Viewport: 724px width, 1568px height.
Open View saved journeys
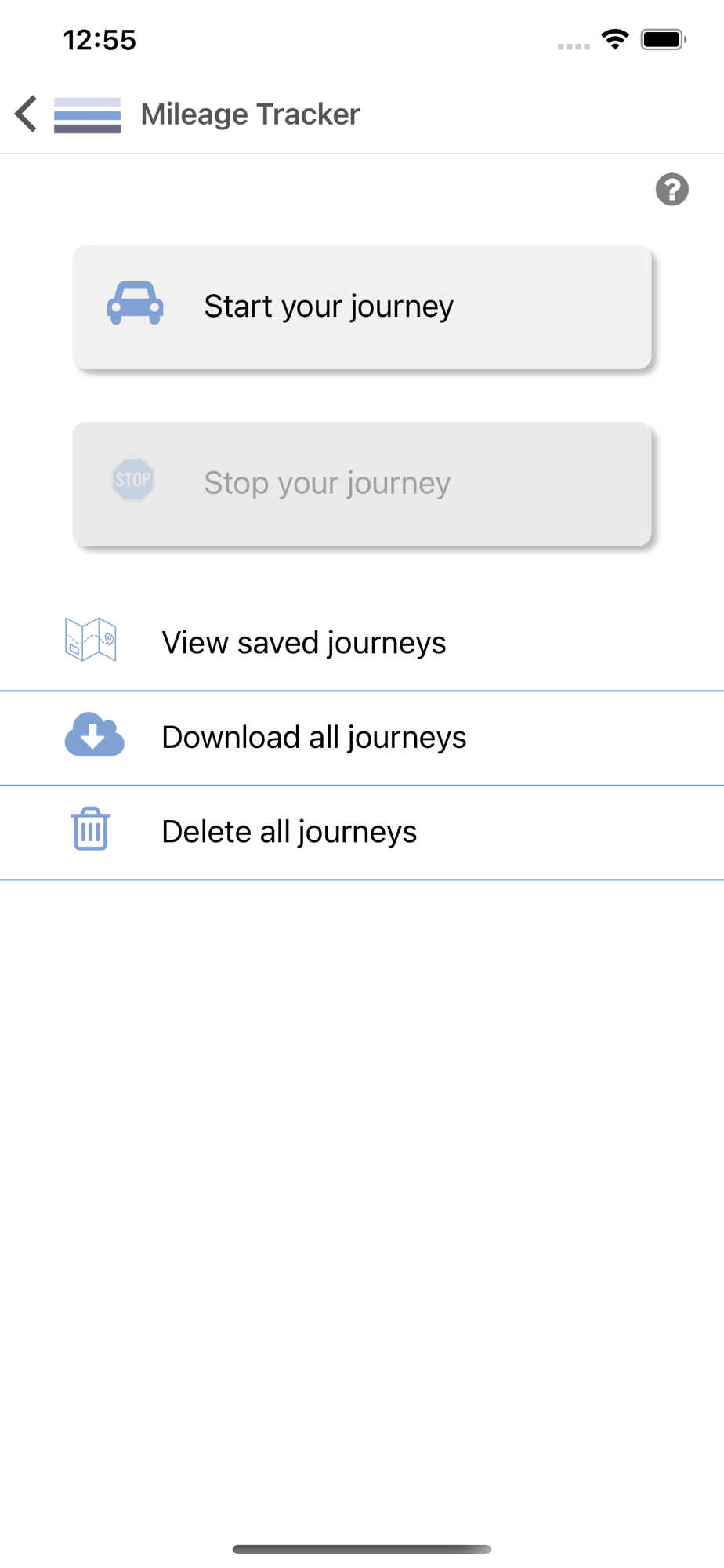click(362, 644)
